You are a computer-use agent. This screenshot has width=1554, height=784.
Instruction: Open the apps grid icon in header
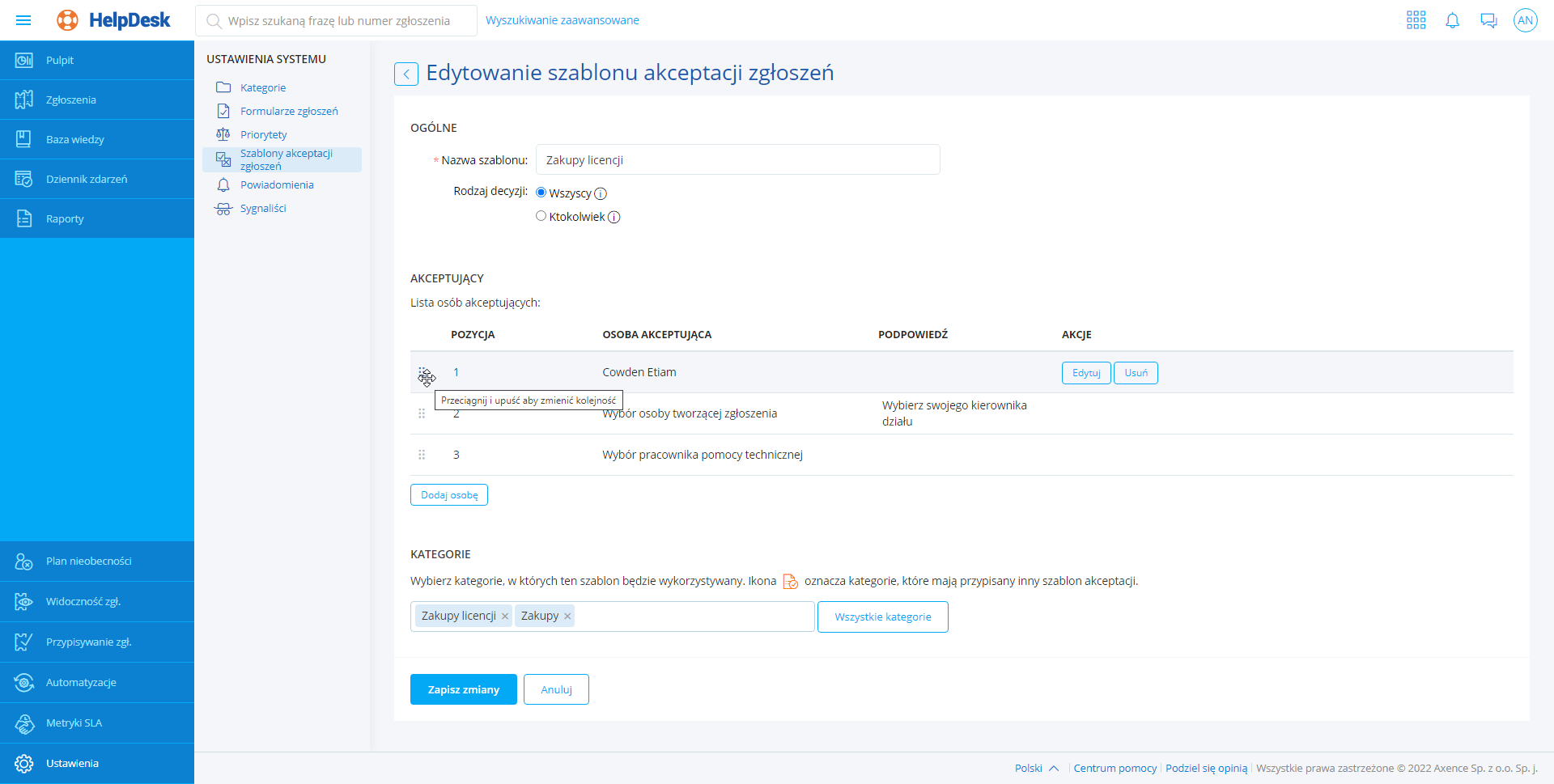(x=1416, y=20)
